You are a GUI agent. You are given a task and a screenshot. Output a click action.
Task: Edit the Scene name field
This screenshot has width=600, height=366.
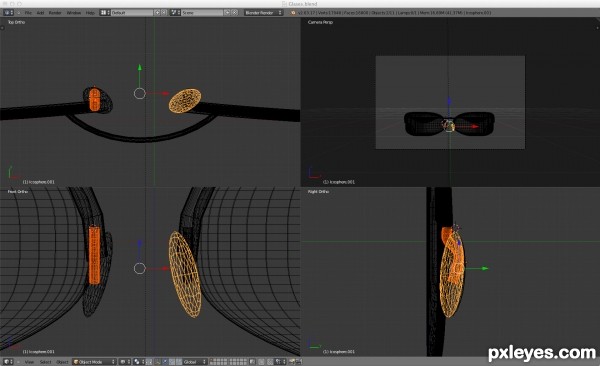coord(202,13)
